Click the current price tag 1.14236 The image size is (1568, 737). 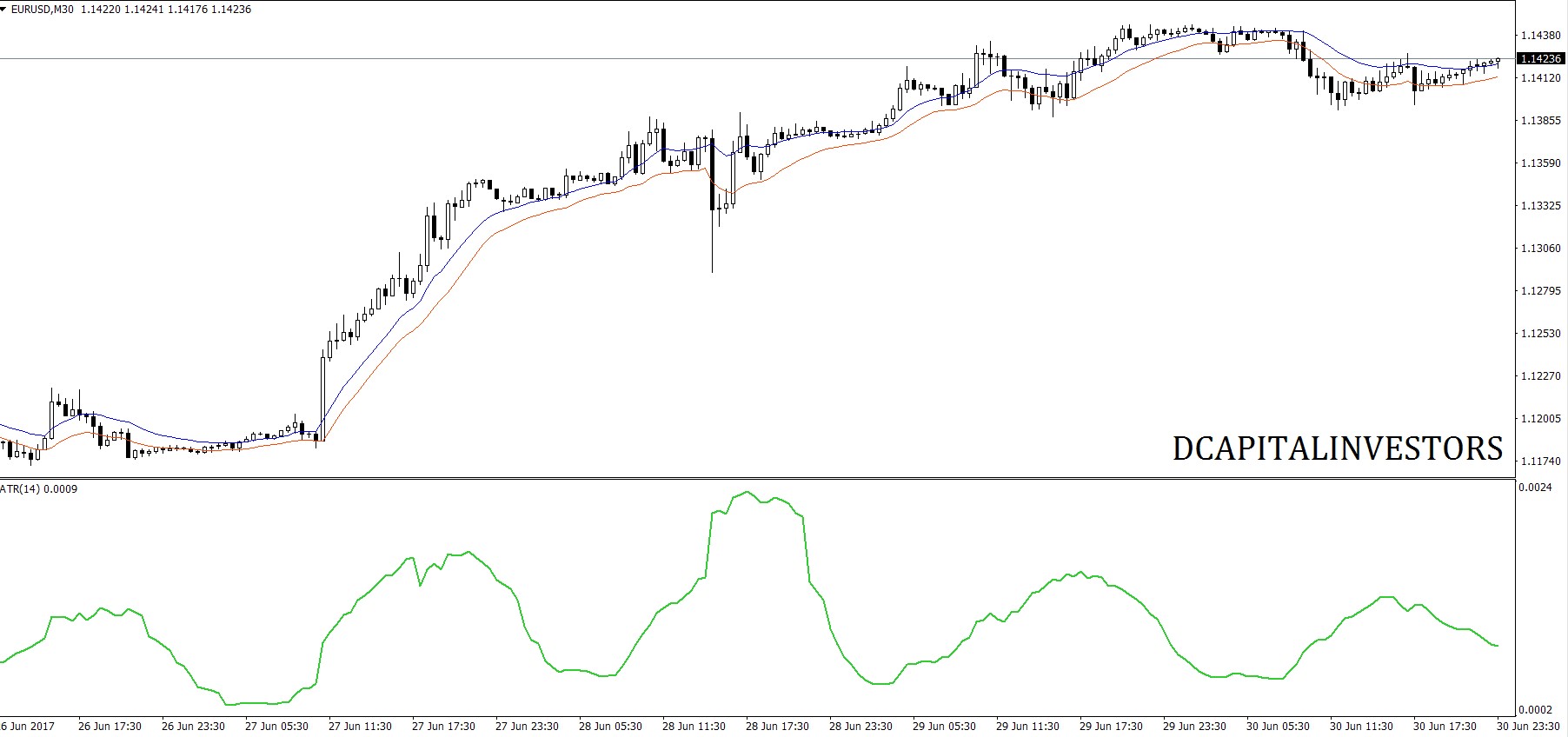[1540, 58]
